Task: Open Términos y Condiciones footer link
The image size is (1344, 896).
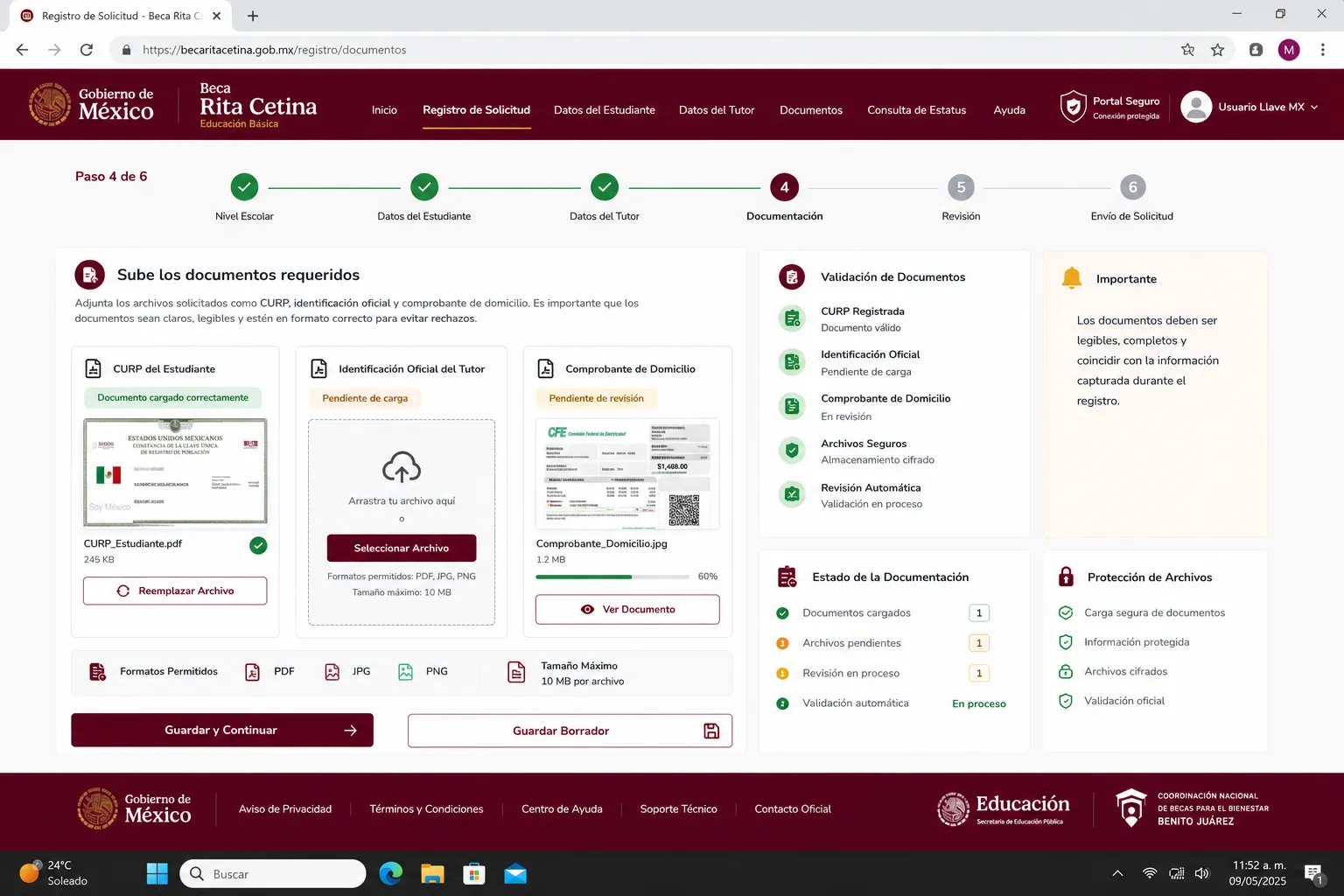Action: 426,809
